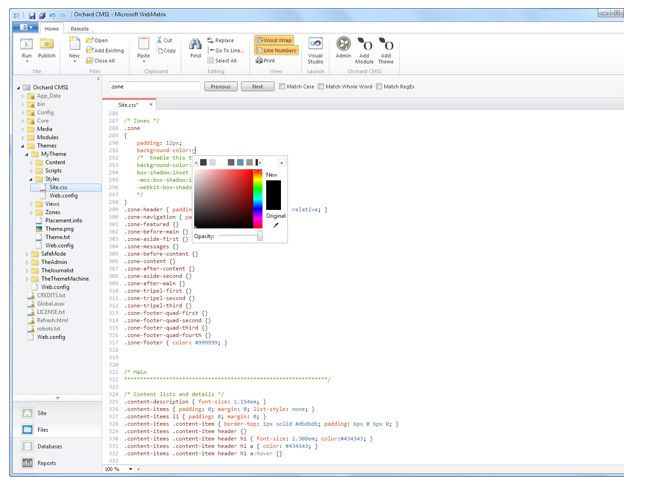Click the find text field containing .zone
646x486 pixels.
tap(154, 86)
